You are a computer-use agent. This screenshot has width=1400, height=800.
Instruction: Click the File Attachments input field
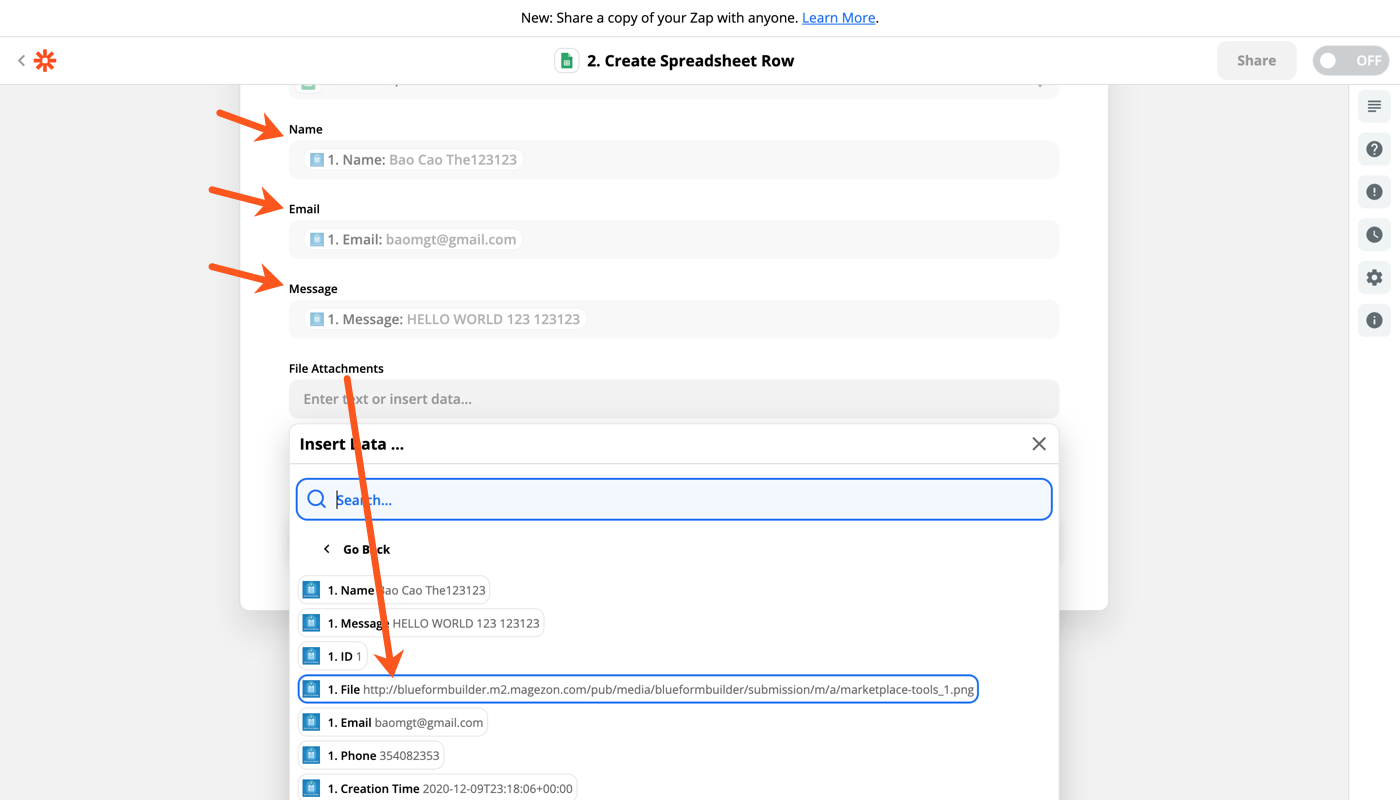[x=674, y=398]
